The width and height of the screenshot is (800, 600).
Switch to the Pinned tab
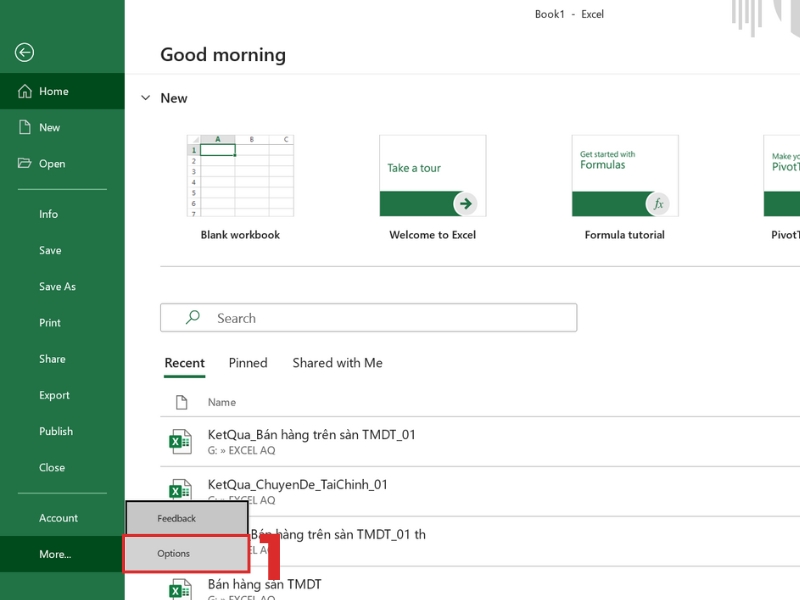247,363
